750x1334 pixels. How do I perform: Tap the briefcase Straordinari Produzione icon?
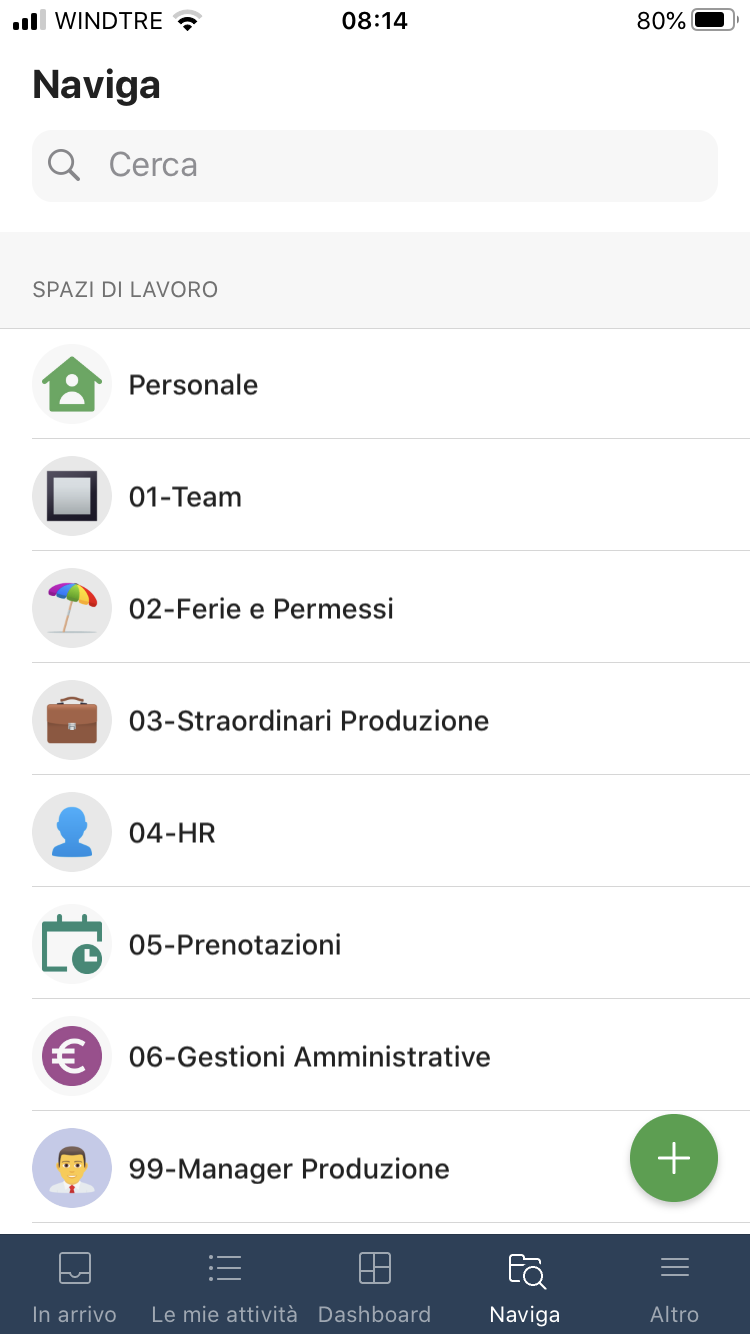(x=72, y=721)
